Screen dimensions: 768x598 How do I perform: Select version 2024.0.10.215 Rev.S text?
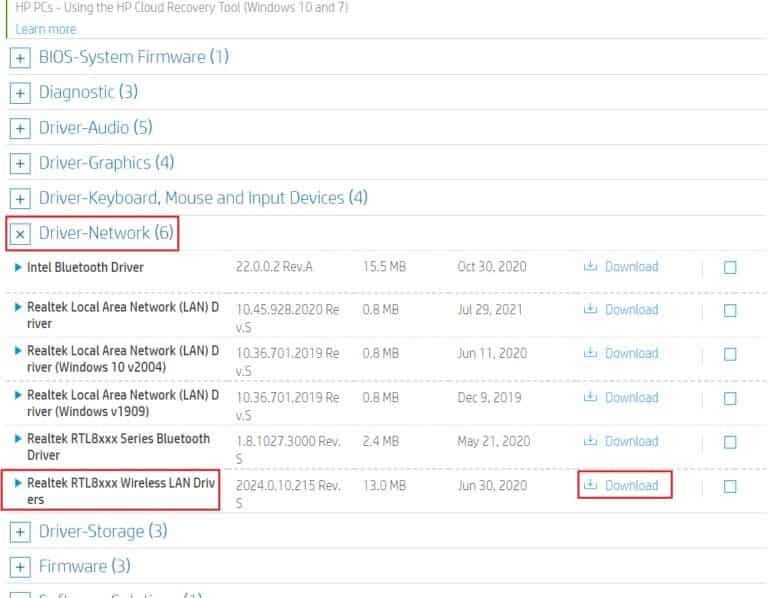coord(288,494)
